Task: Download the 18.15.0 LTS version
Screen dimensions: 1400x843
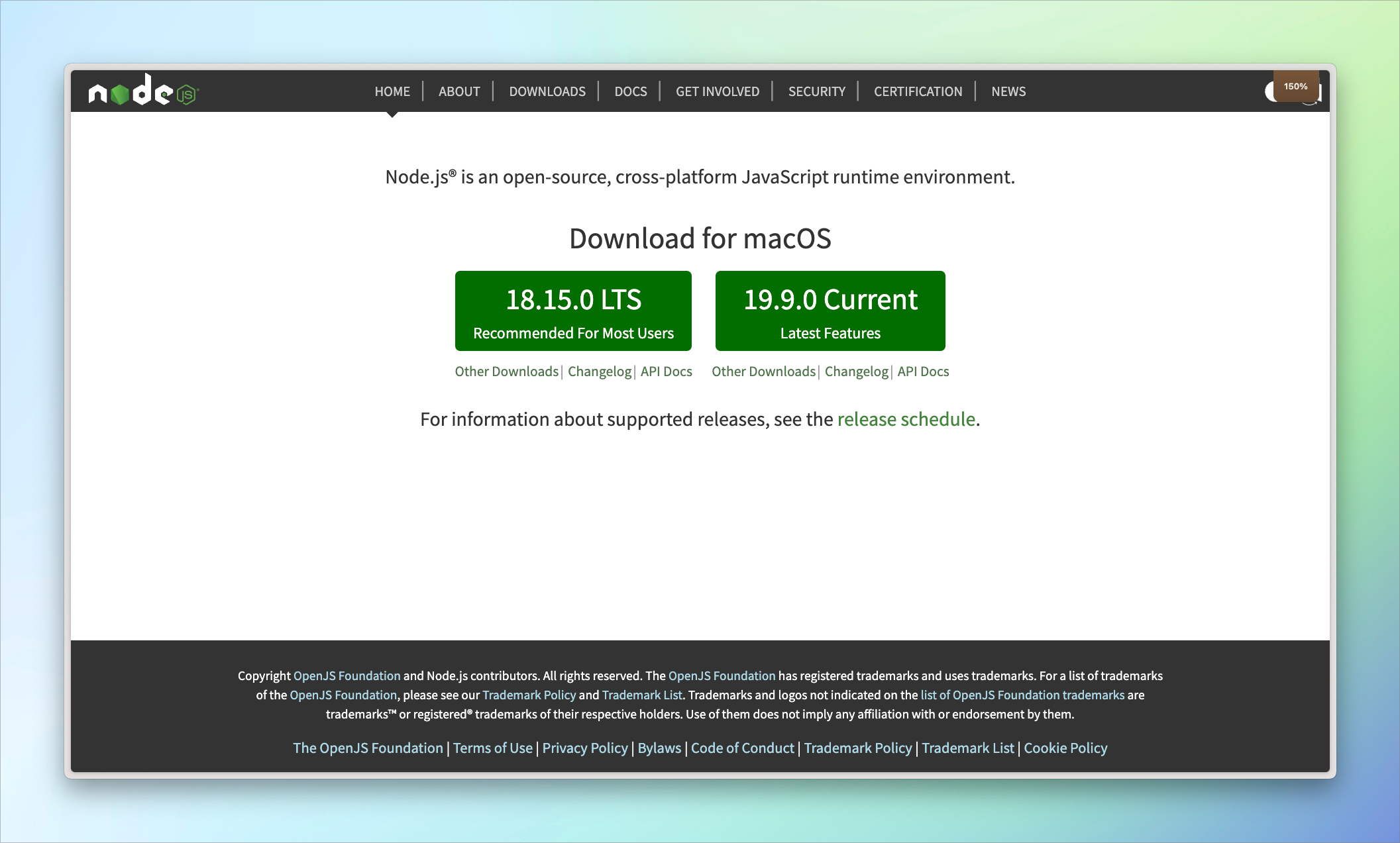Action: pyautogui.click(x=573, y=310)
